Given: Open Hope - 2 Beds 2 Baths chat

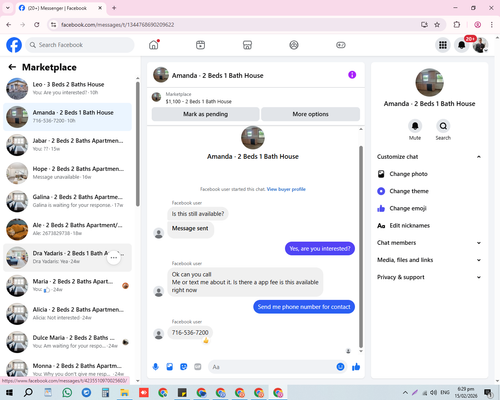Looking at the screenshot, I should click(68, 173).
